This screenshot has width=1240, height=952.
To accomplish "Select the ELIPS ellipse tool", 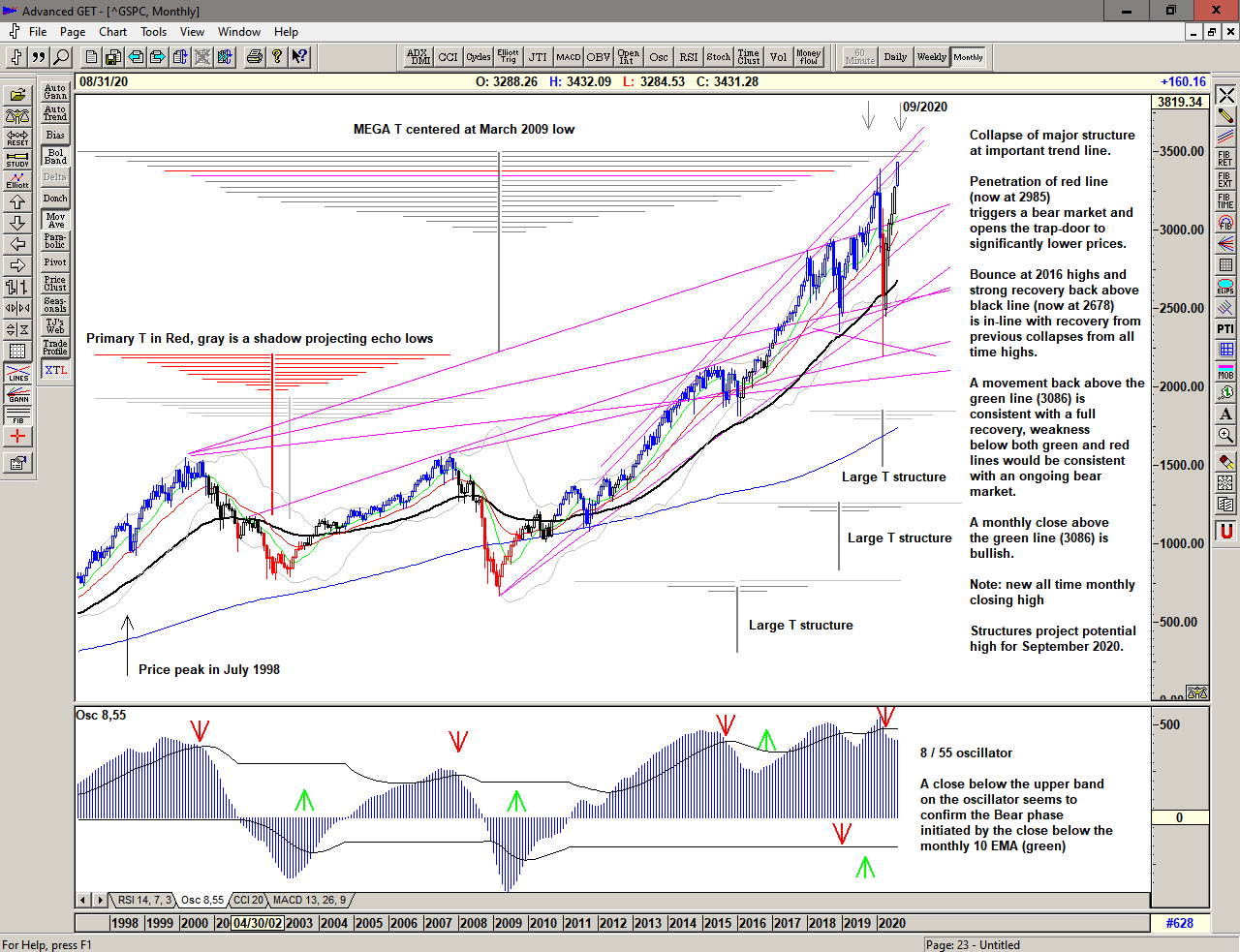I will pyautogui.click(x=1225, y=286).
